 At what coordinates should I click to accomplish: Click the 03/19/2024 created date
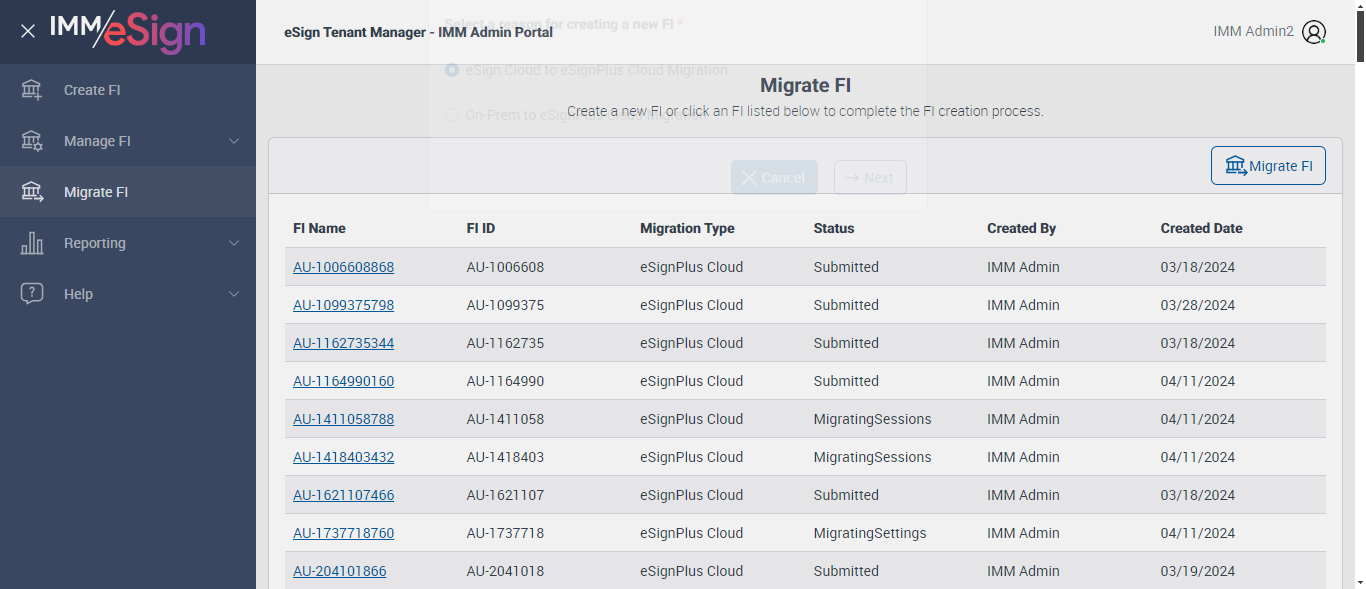[x=1197, y=571]
